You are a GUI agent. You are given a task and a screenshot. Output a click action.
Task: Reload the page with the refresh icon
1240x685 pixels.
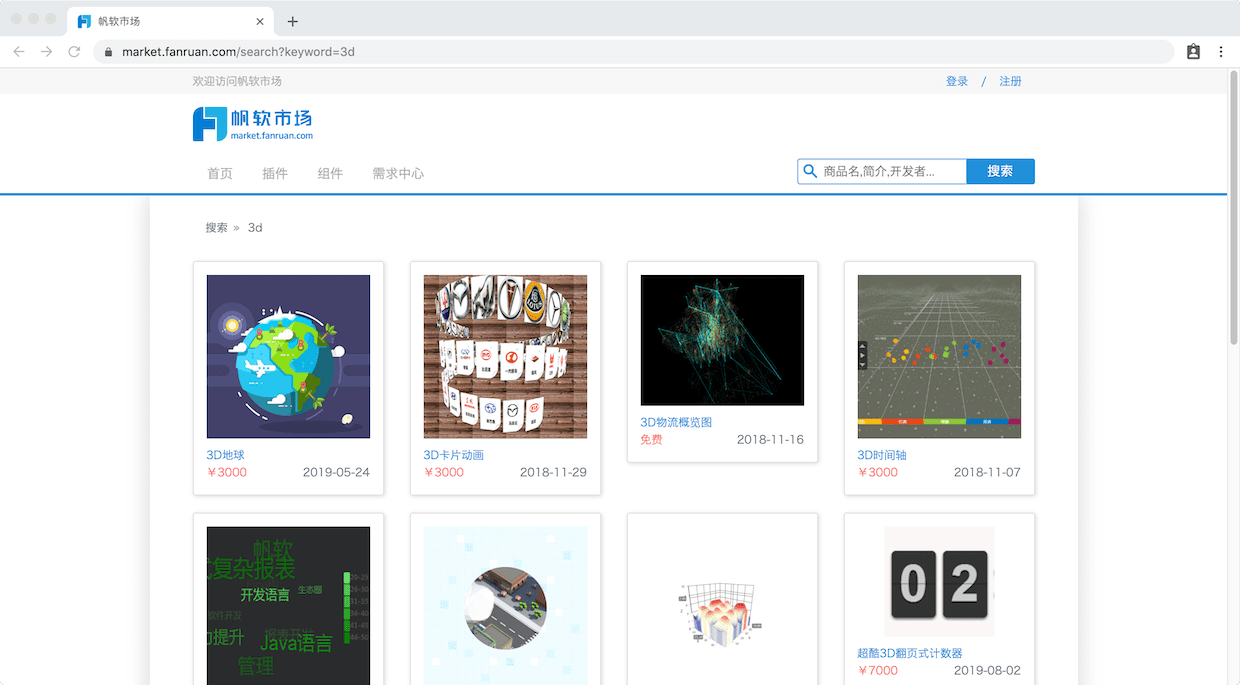(x=74, y=52)
